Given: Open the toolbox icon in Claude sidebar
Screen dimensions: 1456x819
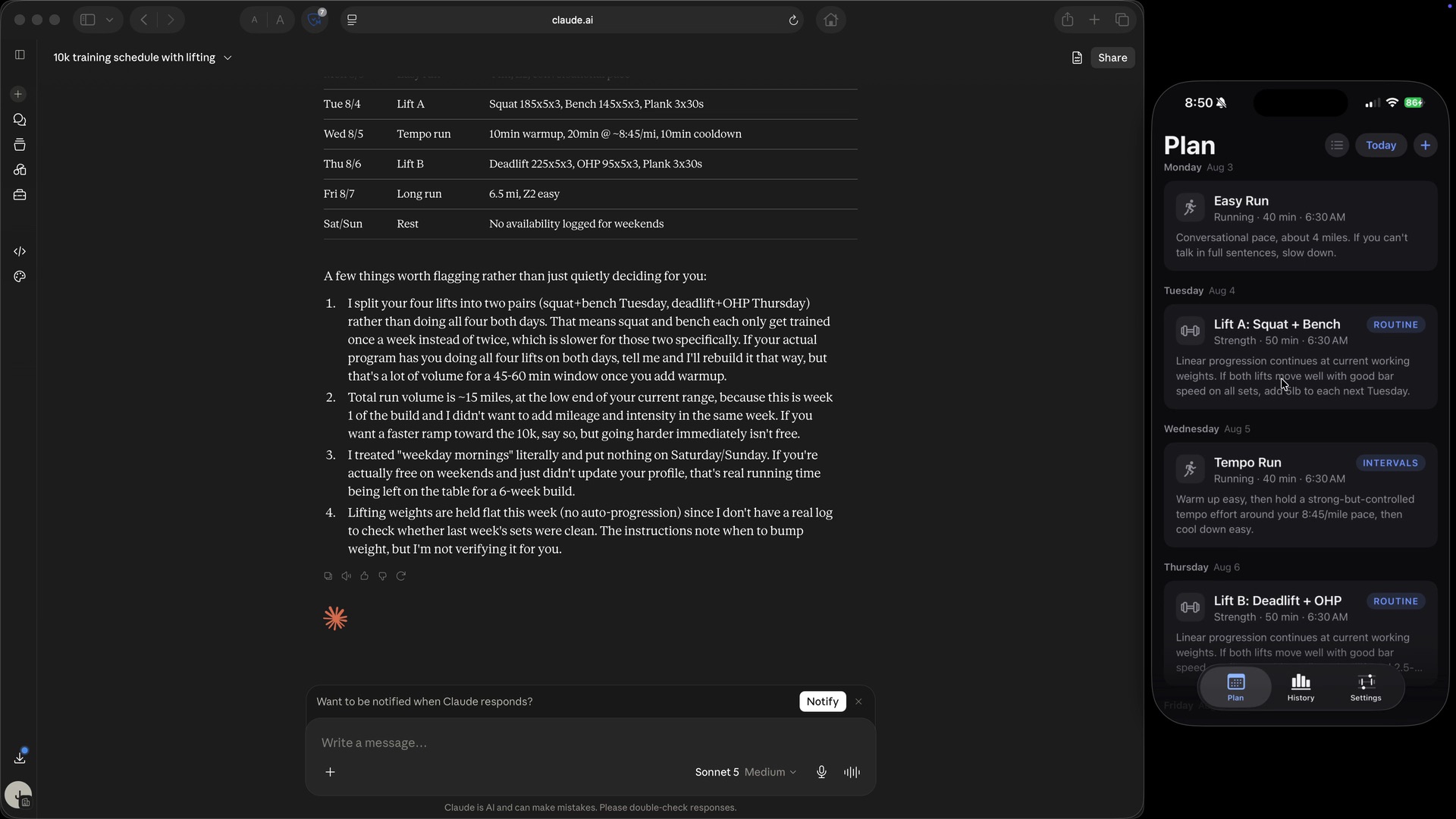Looking at the screenshot, I should click(x=20, y=195).
